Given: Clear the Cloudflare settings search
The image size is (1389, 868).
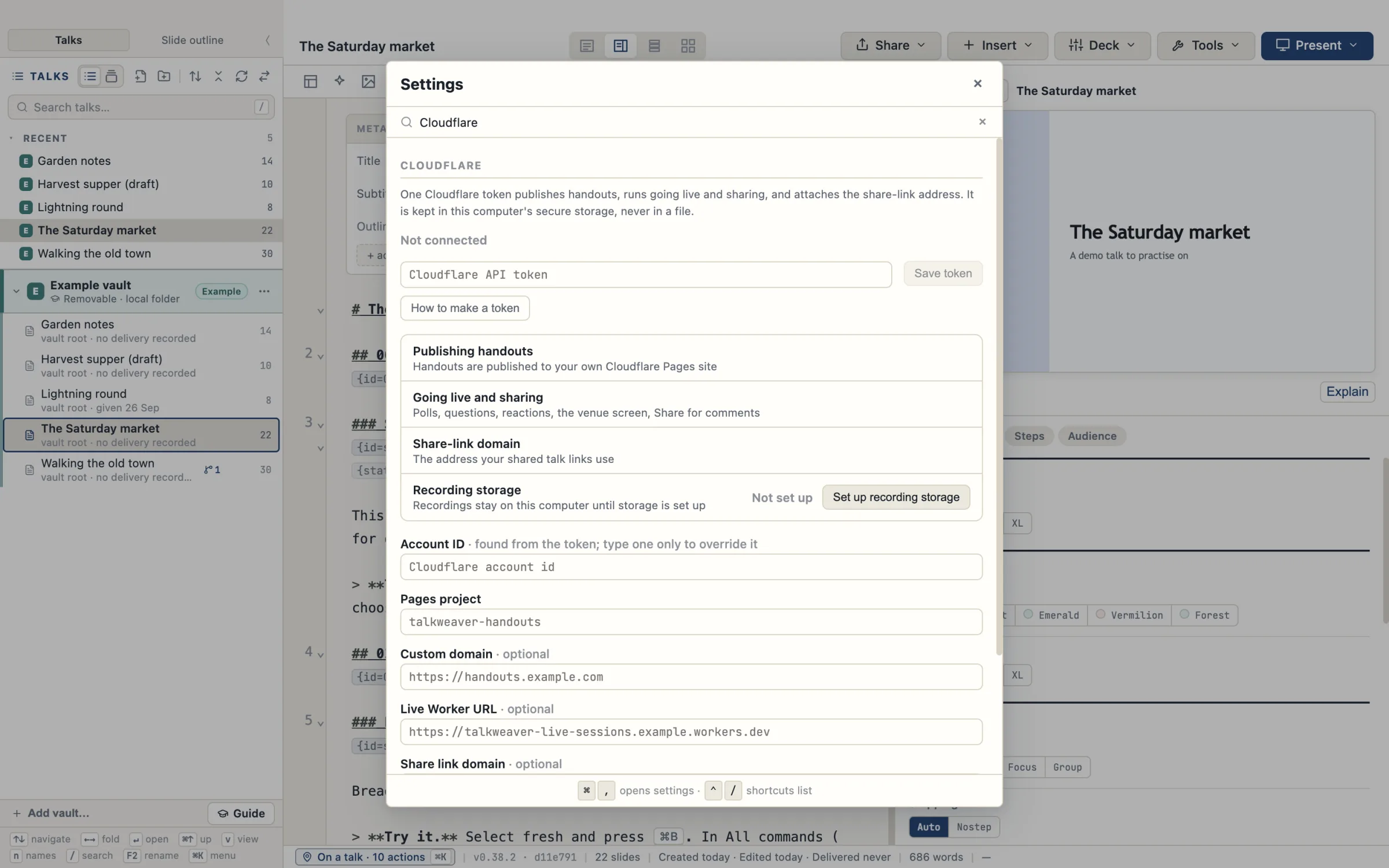Looking at the screenshot, I should pyautogui.click(x=982, y=122).
